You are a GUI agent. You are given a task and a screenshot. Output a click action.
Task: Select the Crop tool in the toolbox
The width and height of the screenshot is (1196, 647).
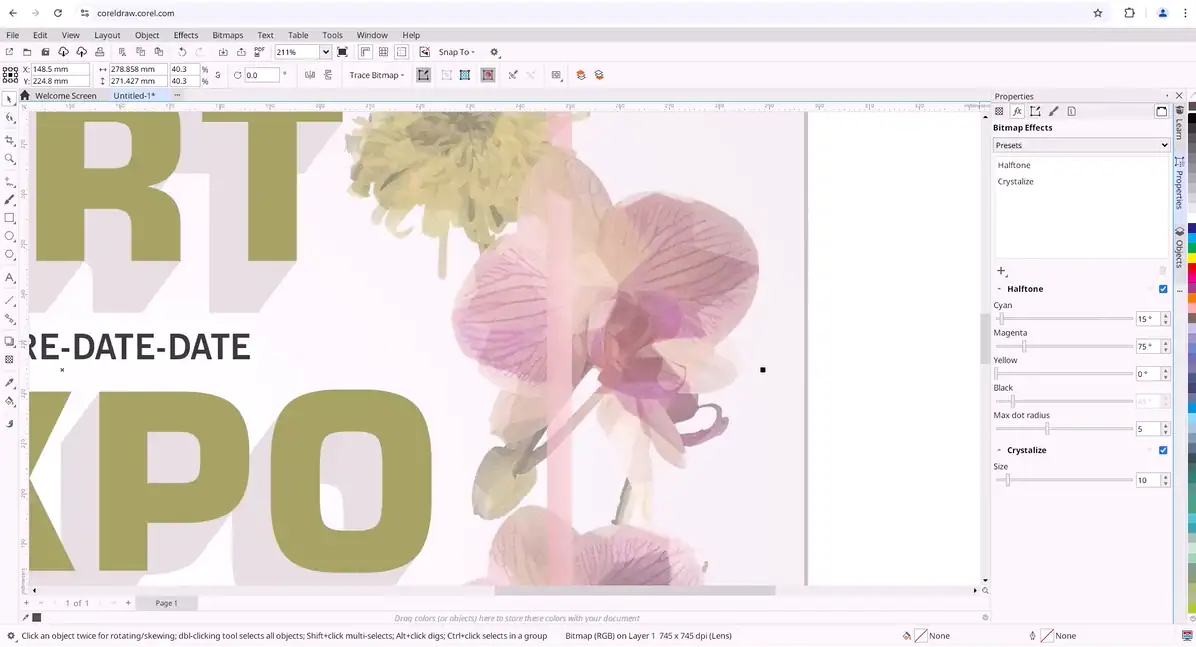(10, 140)
